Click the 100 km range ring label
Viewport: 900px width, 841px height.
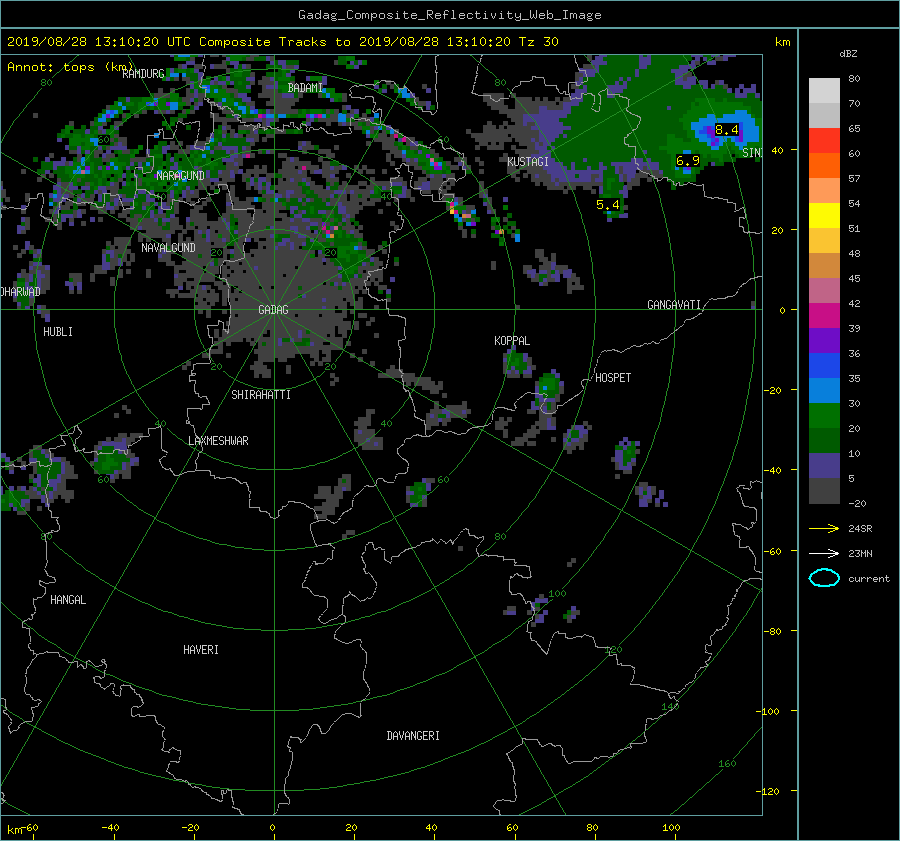pyautogui.click(x=557, y=594)
